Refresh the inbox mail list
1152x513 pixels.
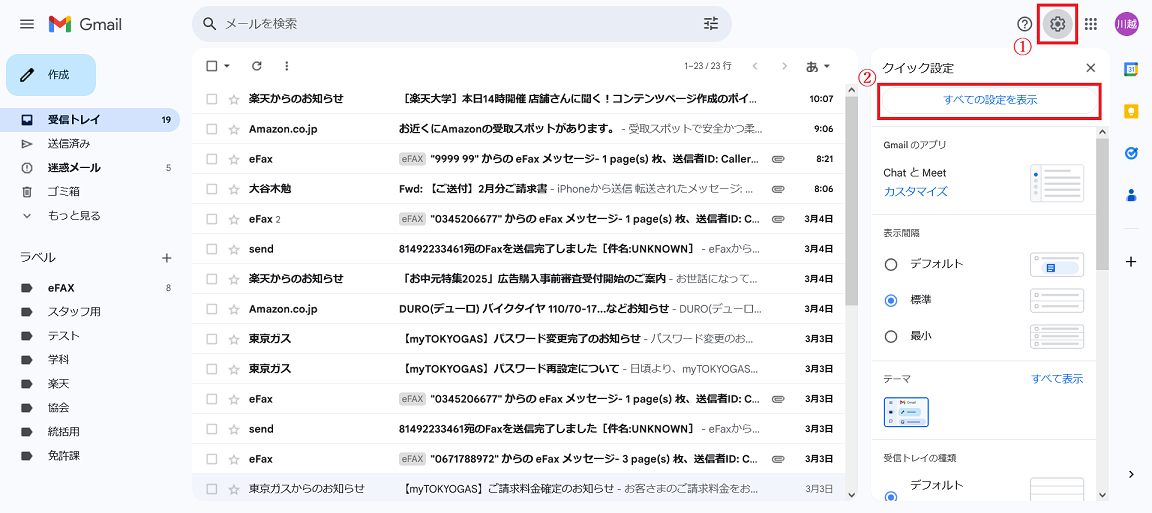tap(257, 66)
